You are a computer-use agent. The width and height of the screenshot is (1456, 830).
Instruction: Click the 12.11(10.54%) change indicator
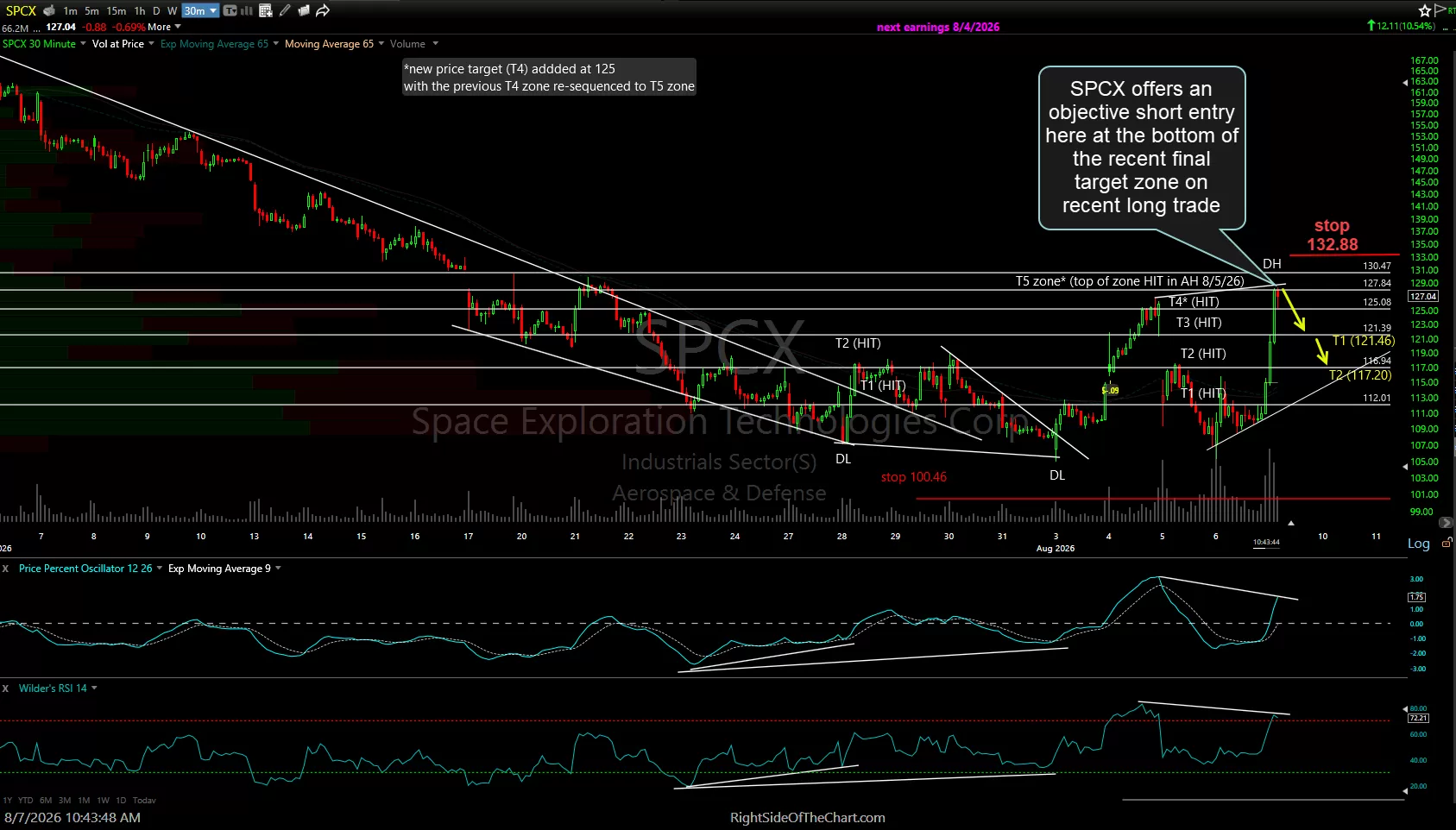pyautogui.click(x=1402, y=26)
